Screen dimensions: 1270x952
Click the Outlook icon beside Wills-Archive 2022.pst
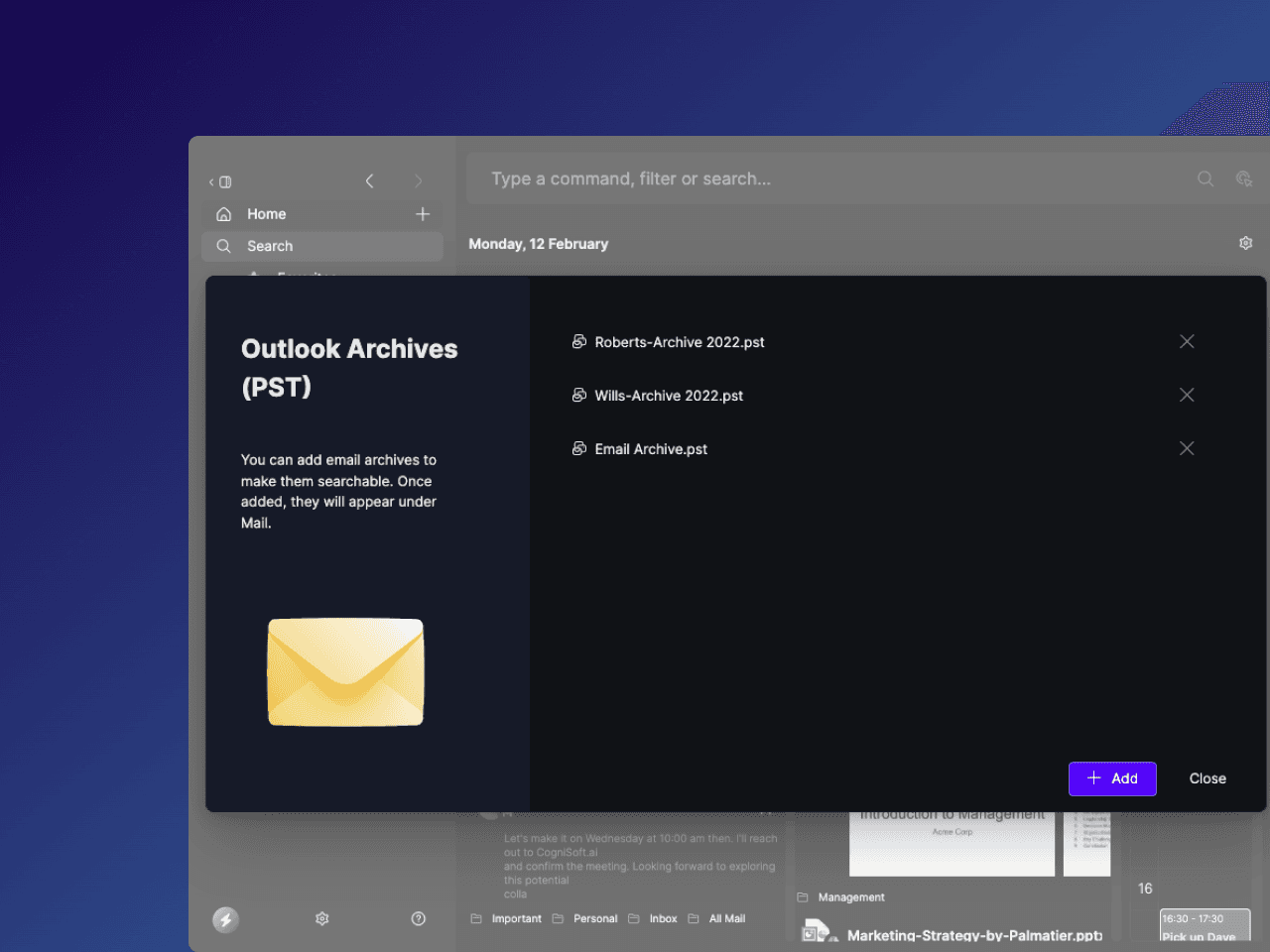(x=579, y=395)
